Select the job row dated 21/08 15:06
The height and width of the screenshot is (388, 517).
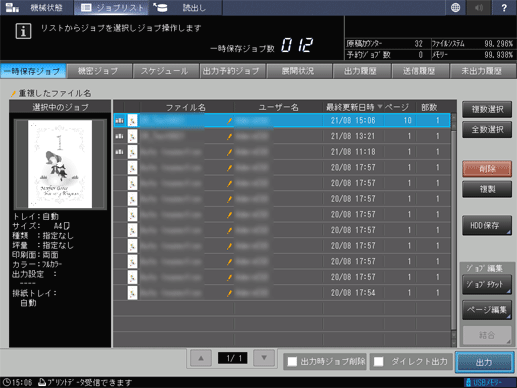(x=282, y=120)
